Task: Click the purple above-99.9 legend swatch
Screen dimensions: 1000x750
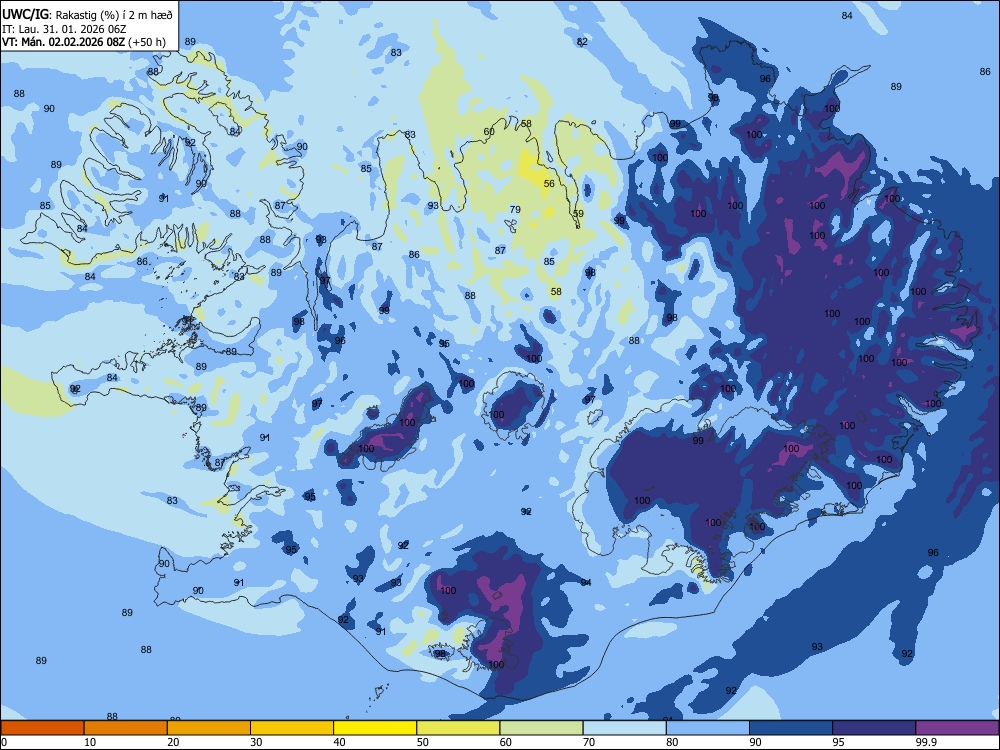Action: point(957,728)
